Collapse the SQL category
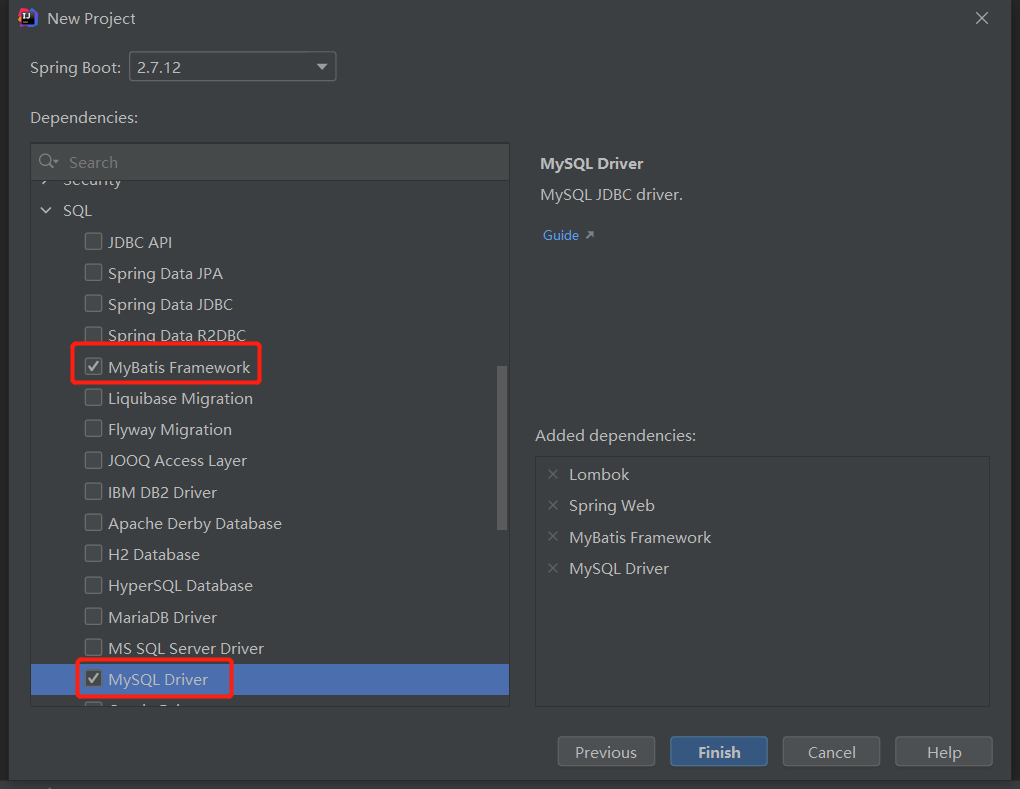 point(45,211)
